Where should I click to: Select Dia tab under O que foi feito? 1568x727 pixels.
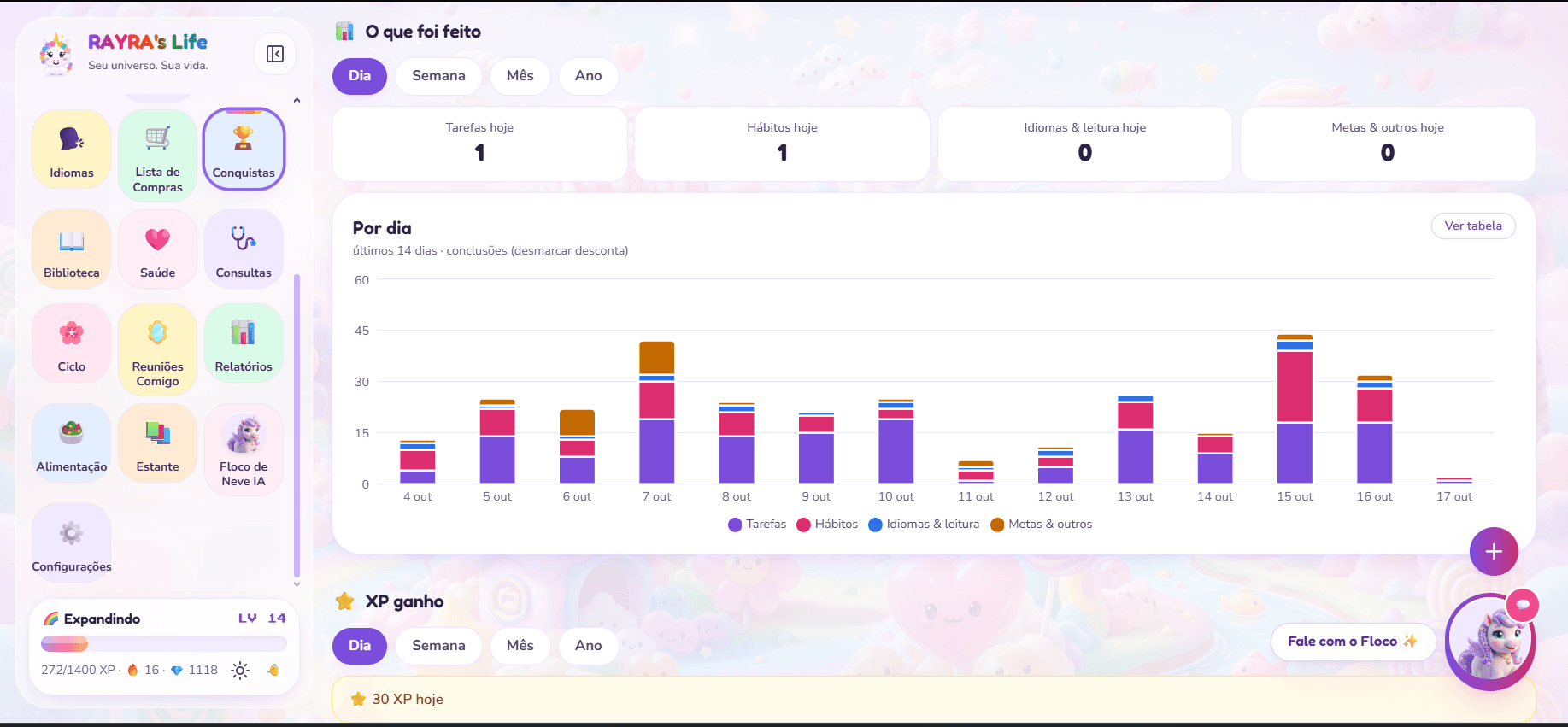click(x=360, y=76)
